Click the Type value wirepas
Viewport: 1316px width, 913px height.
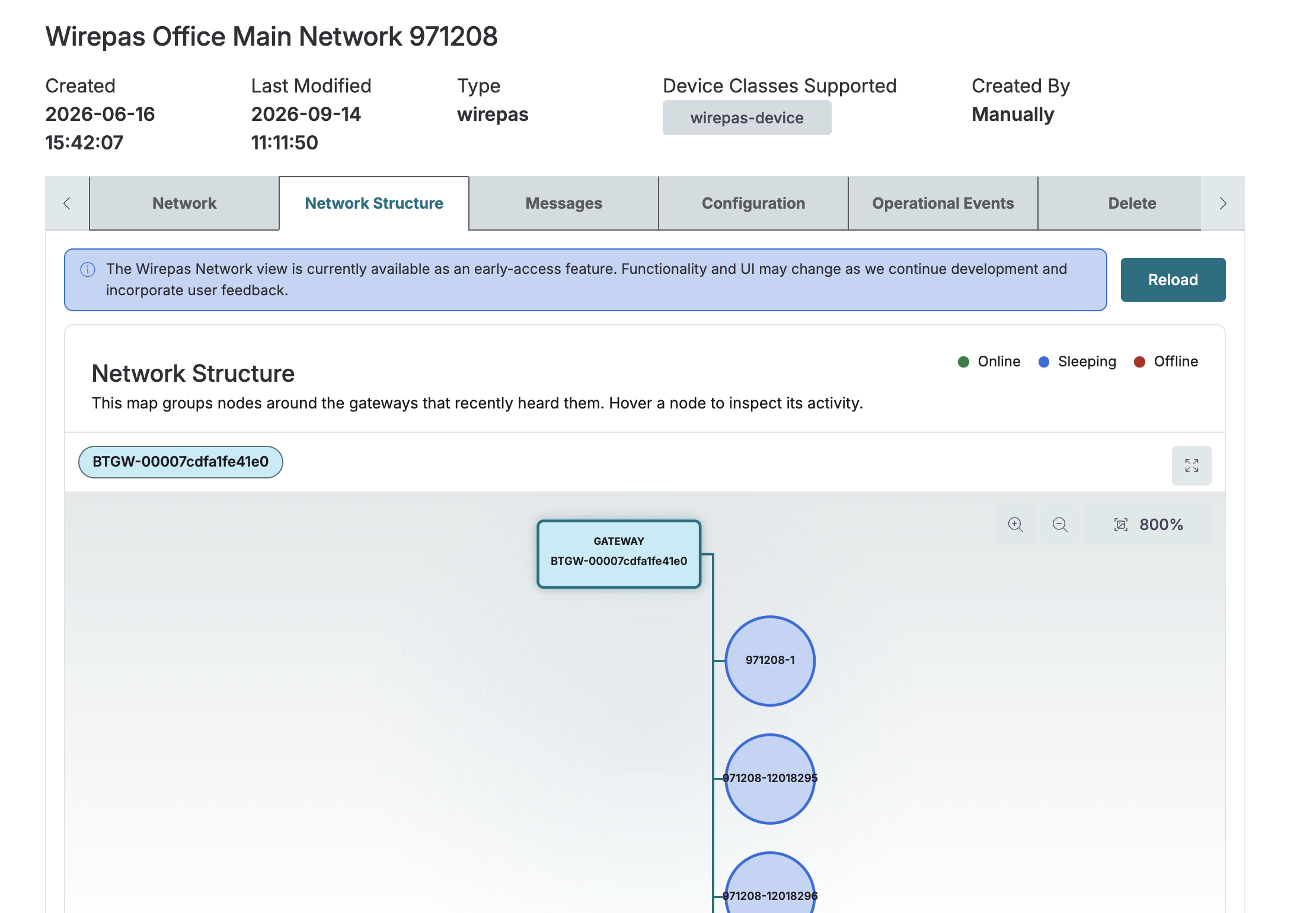coord(493,114)
